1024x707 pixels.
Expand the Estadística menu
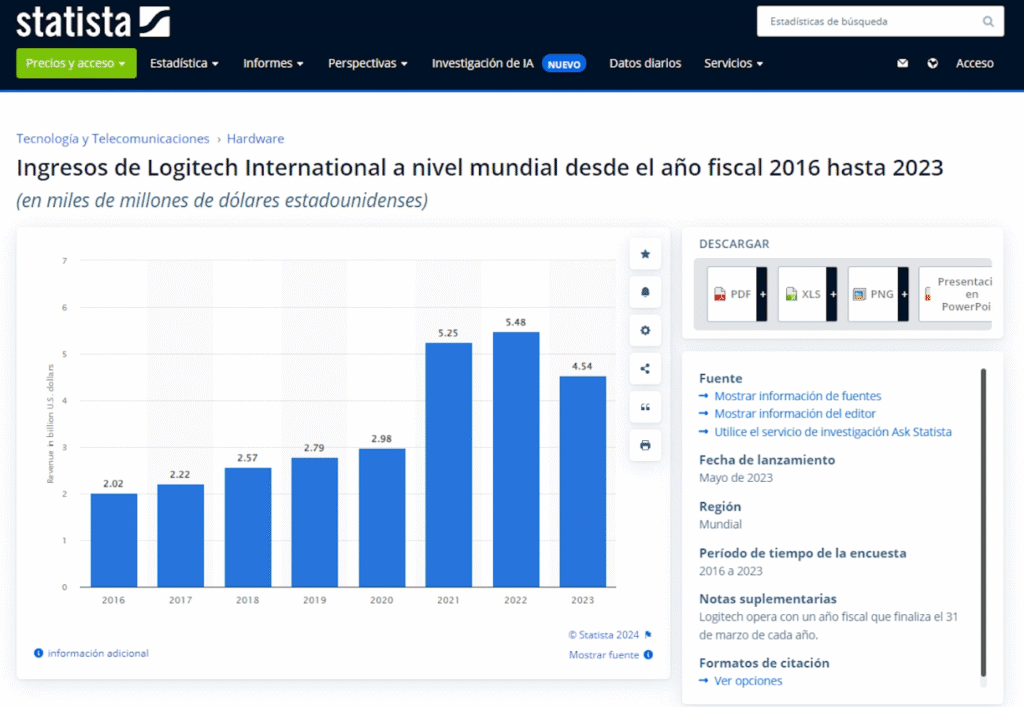[x=184, y=63]
